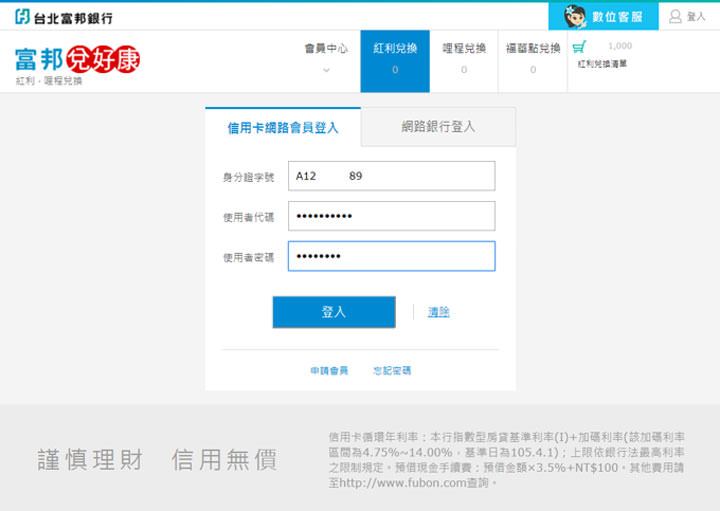The height and width of the screenshot is (511, 720).
Task: Click the 忘記密碼 forgot password link
Action: coord(392,371)
